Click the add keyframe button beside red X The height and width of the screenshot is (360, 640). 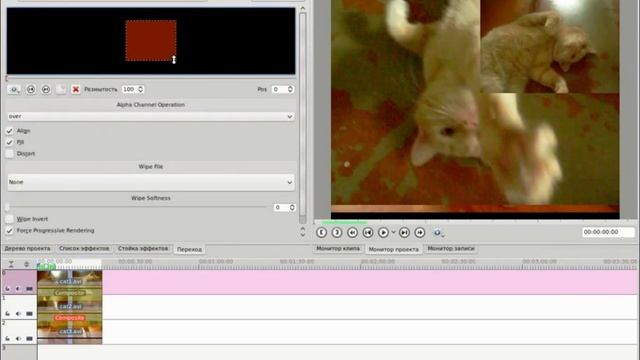click(x=61, y=89)
